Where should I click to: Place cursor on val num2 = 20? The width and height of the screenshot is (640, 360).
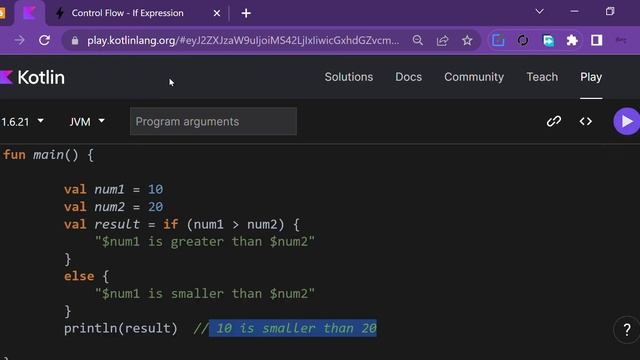(113, 207)
